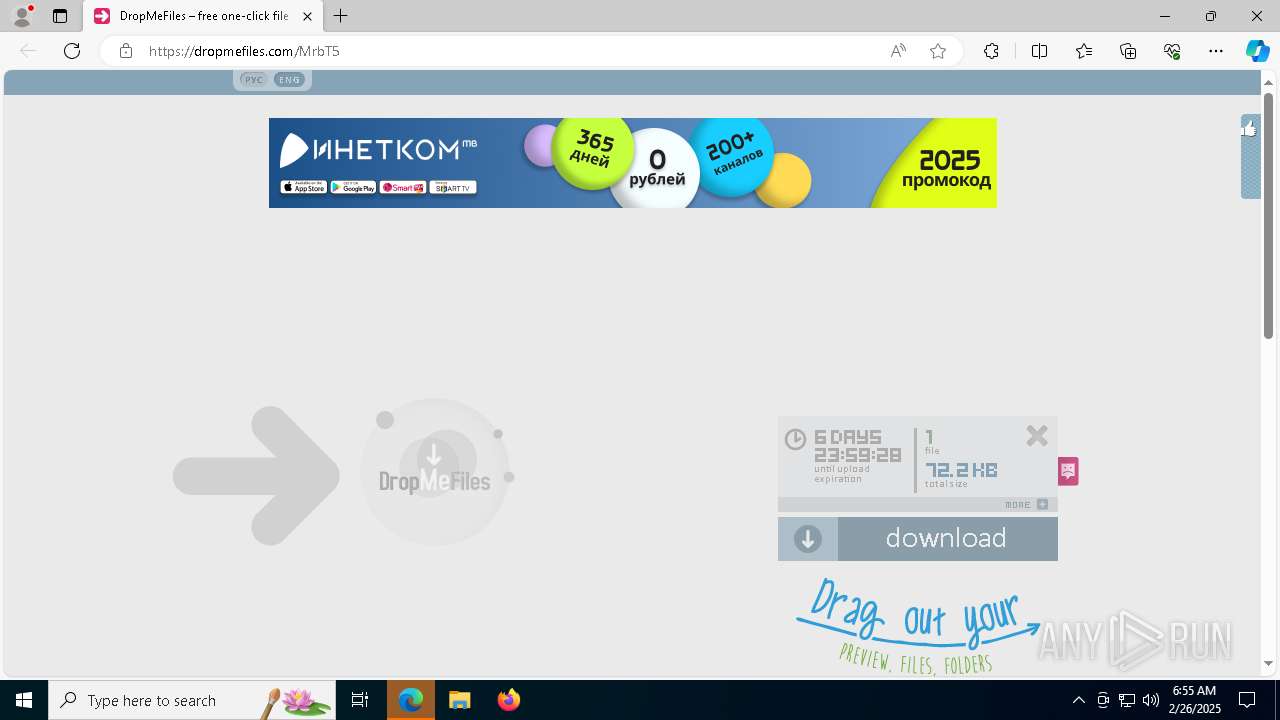Open the pink message note icon
This screenshot has width=1280, height=720.
coord(1068,471)
